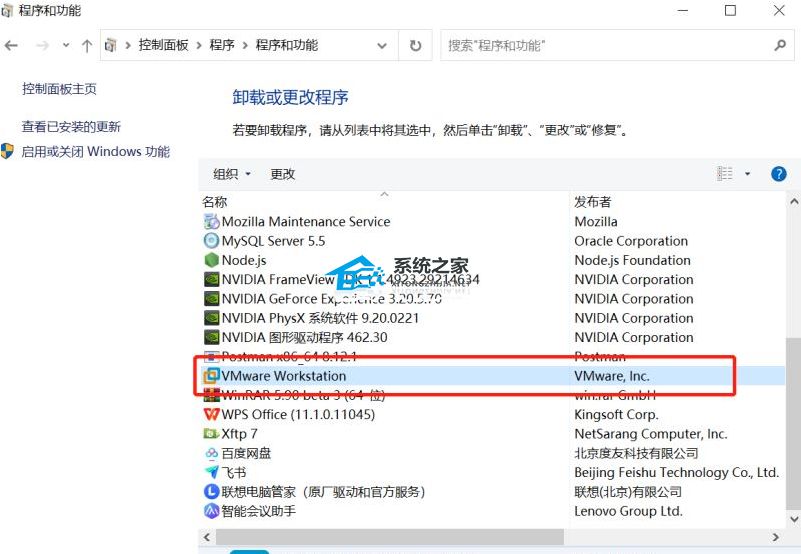Click the control panel icon in address bar
This screenshot has height=554, width=801.
(110, 45)
